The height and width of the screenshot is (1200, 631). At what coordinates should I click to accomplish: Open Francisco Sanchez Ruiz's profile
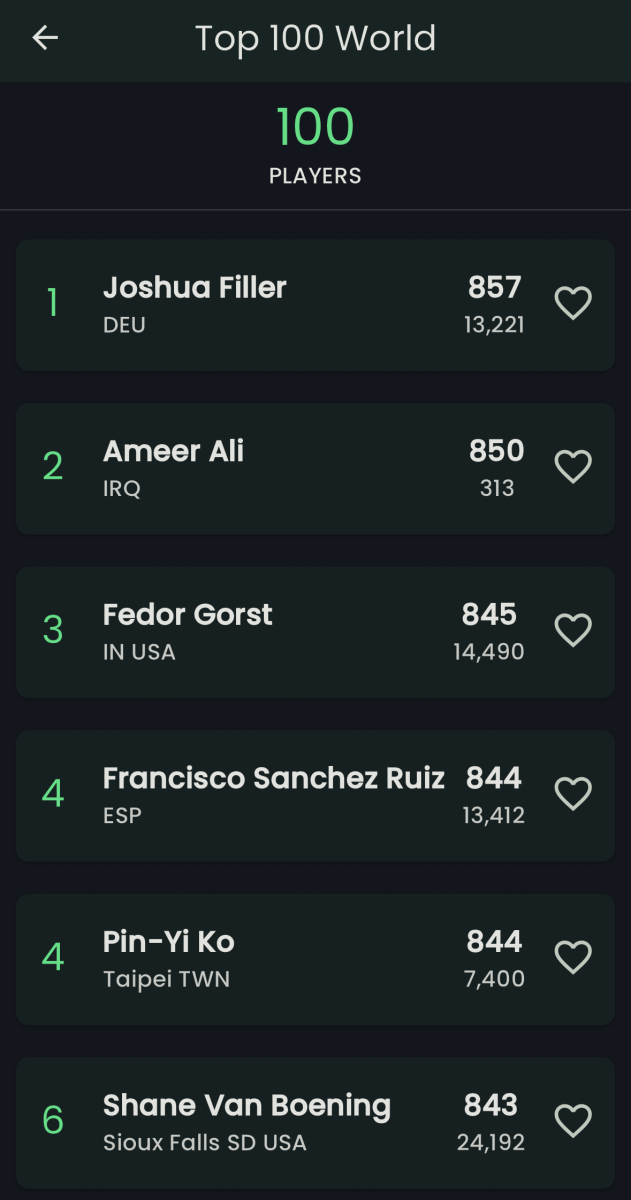tap(315, 795)
